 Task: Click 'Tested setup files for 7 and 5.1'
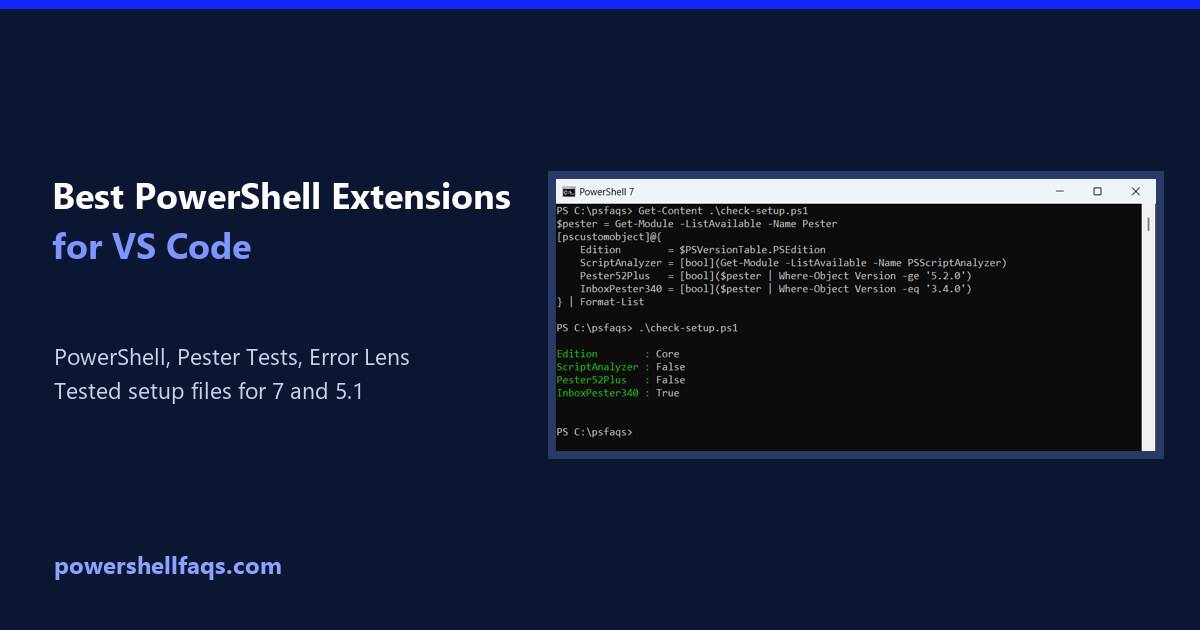[208, 391]
